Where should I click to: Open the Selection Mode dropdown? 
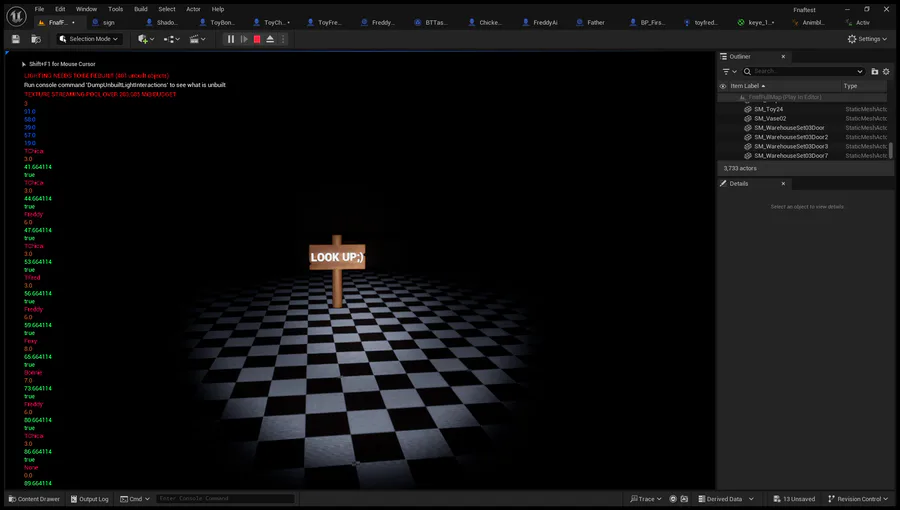coord(89,39)
